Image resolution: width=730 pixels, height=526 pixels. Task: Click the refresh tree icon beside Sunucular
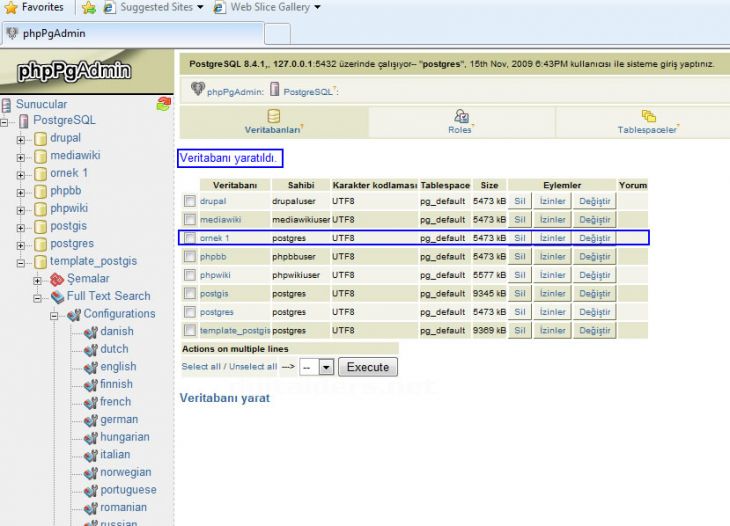[x=163, y=104]
